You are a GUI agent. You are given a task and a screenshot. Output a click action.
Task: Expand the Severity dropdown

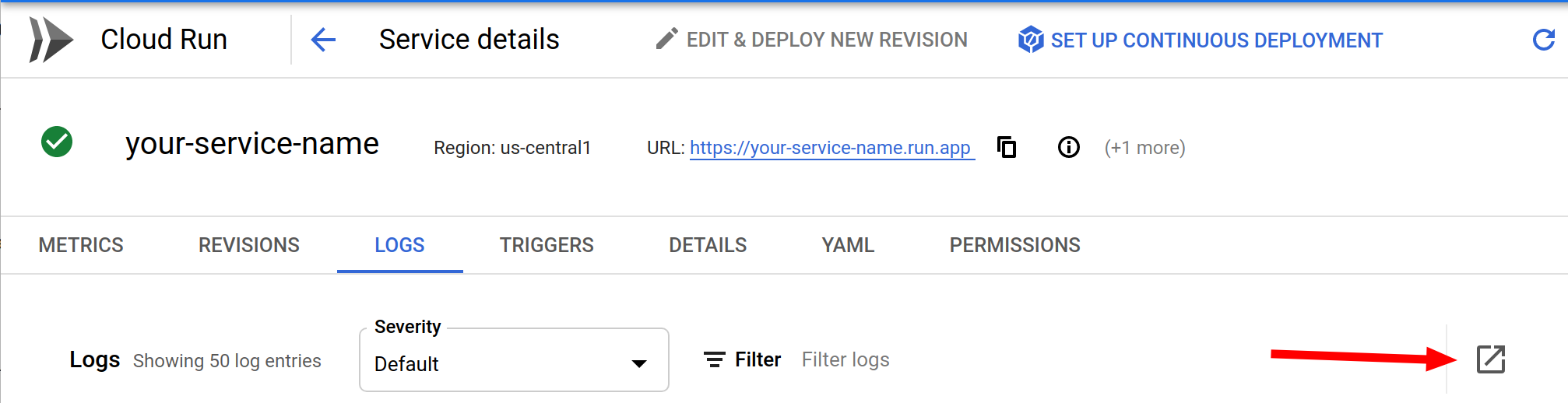tap(514, 360)
